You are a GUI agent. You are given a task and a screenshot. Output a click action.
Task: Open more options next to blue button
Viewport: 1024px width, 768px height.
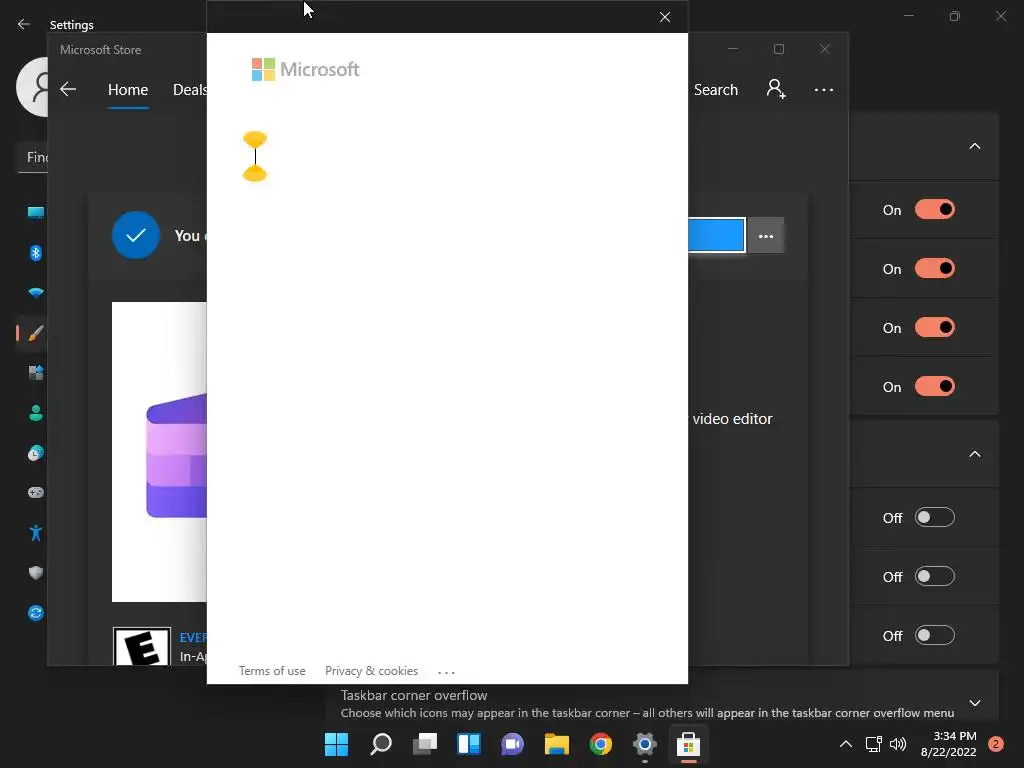click(x=766, y=236)
